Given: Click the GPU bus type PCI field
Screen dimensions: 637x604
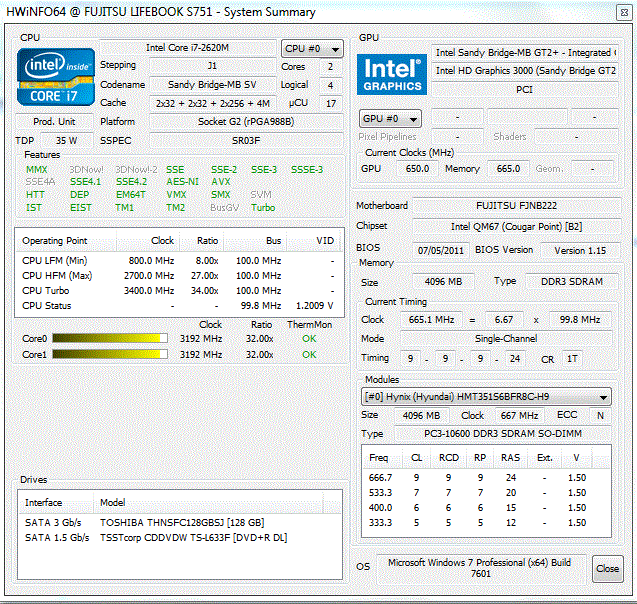Looking at the screenshot, I should [525, 90].
